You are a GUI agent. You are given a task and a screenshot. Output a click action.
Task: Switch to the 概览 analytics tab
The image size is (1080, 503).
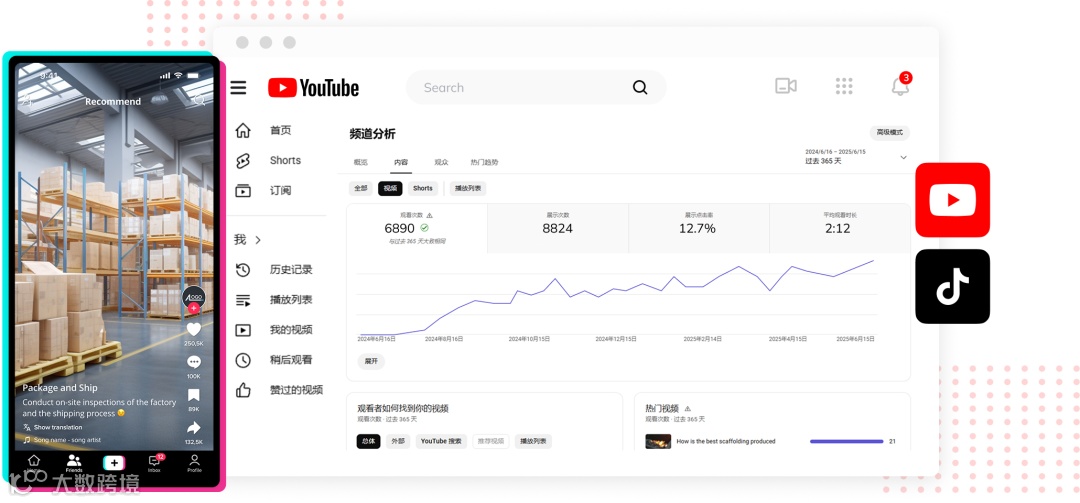pos(361,163)
